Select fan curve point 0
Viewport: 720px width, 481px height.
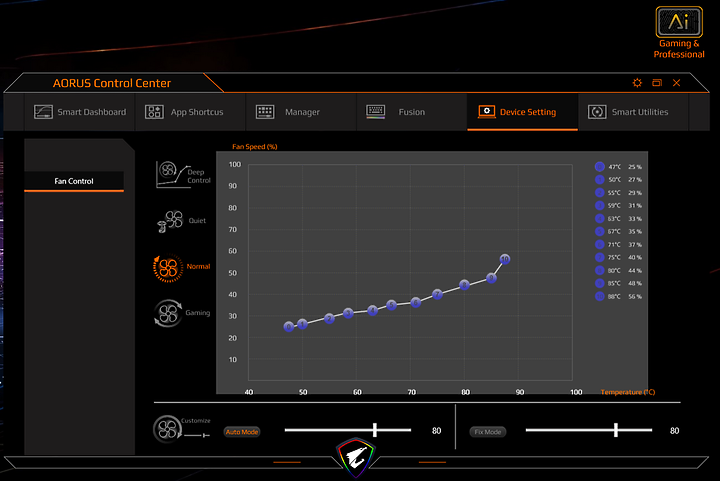[x=289, y=327]
